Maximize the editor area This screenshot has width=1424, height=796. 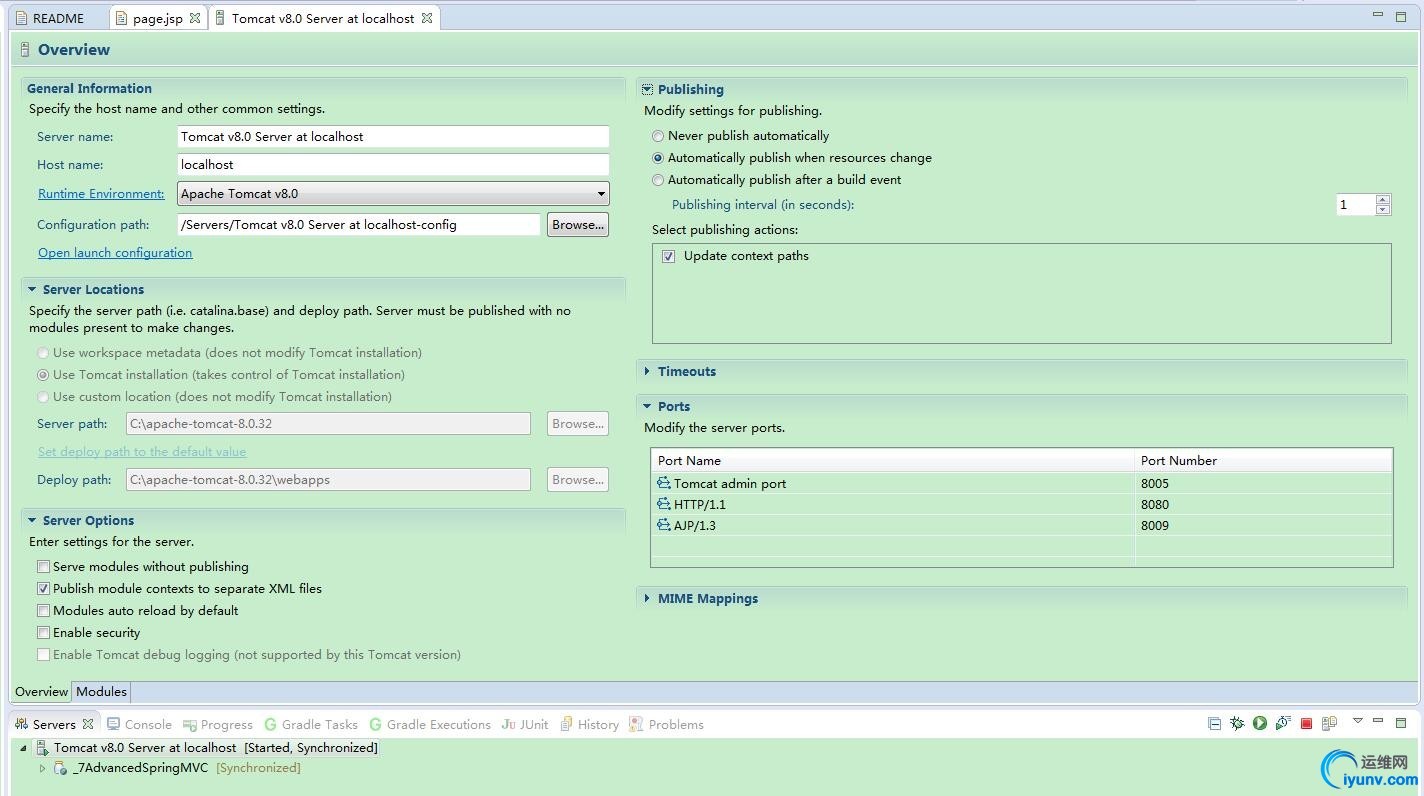1401,16
